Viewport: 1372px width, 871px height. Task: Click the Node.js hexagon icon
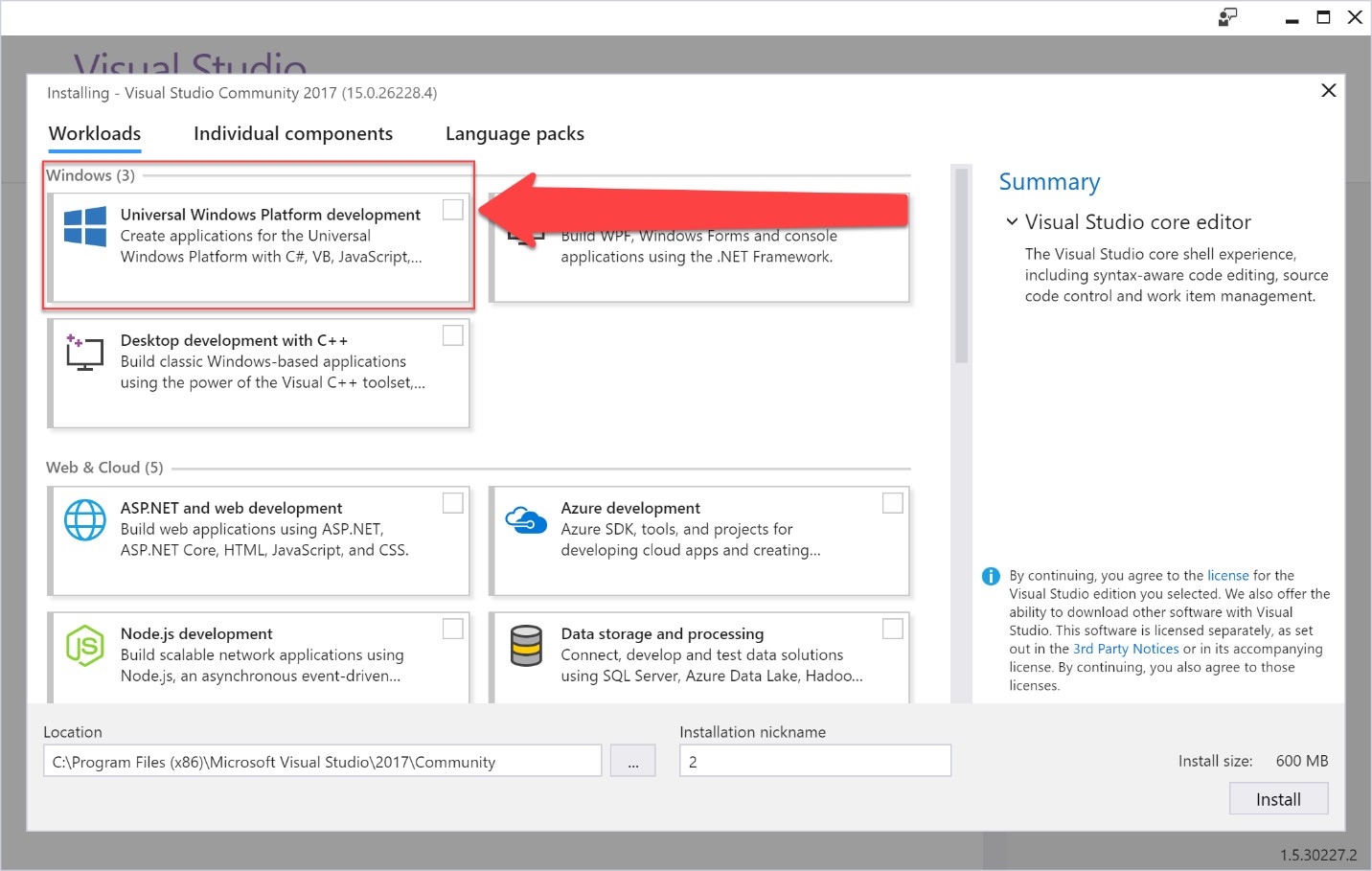[x=85, y=646]
